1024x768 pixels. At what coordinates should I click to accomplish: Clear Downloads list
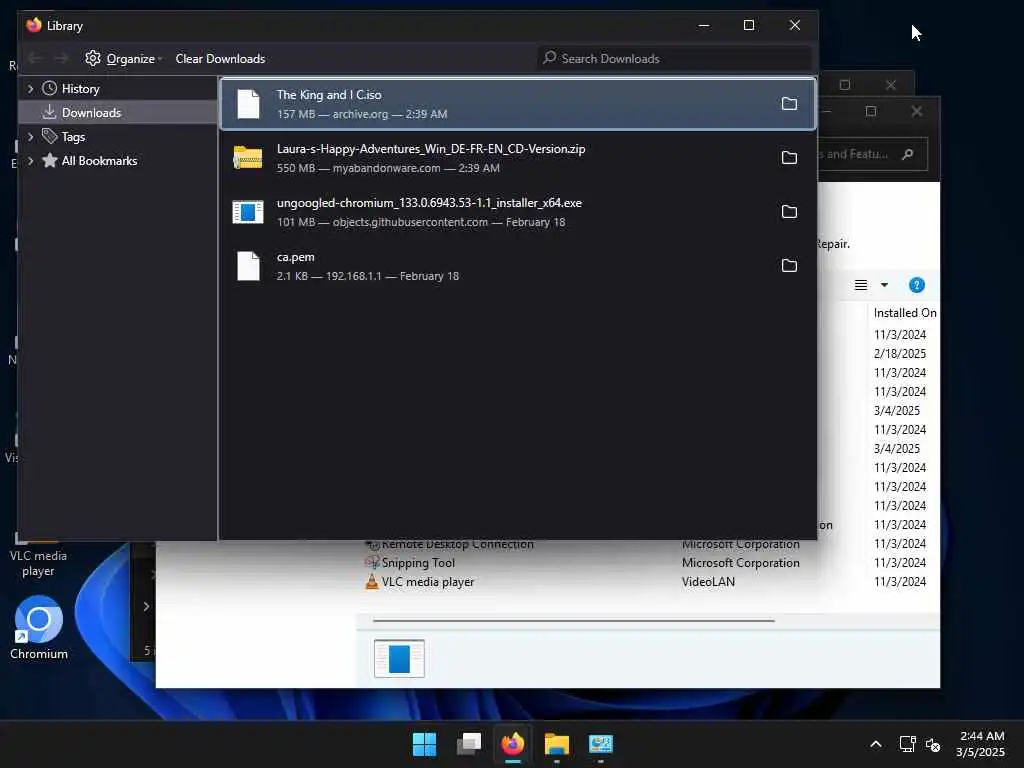tap(220, 59)
